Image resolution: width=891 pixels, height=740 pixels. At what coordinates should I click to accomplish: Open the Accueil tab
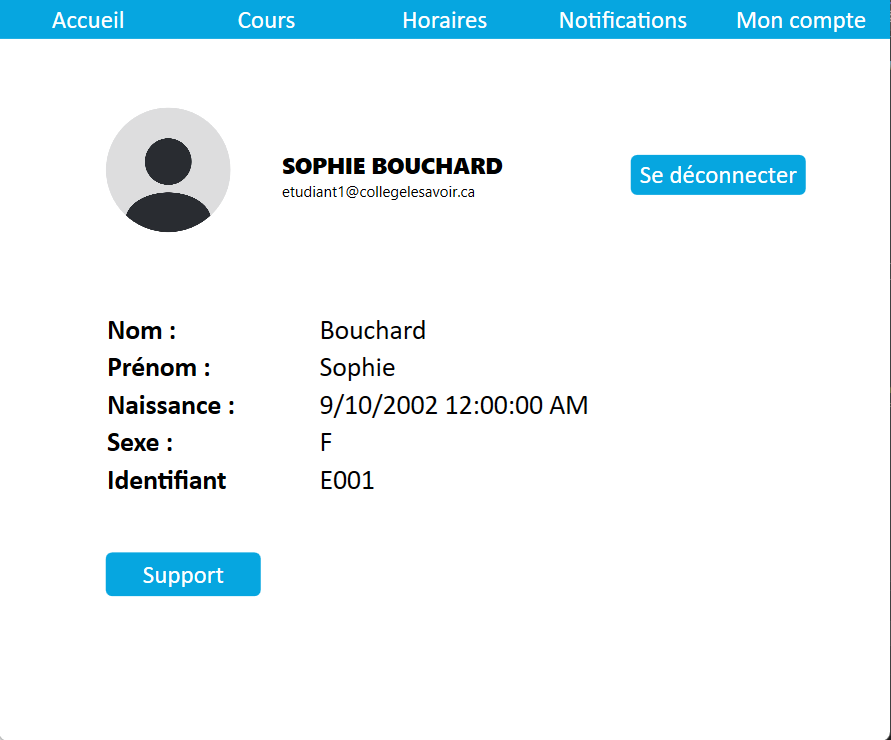pos(88,20)
